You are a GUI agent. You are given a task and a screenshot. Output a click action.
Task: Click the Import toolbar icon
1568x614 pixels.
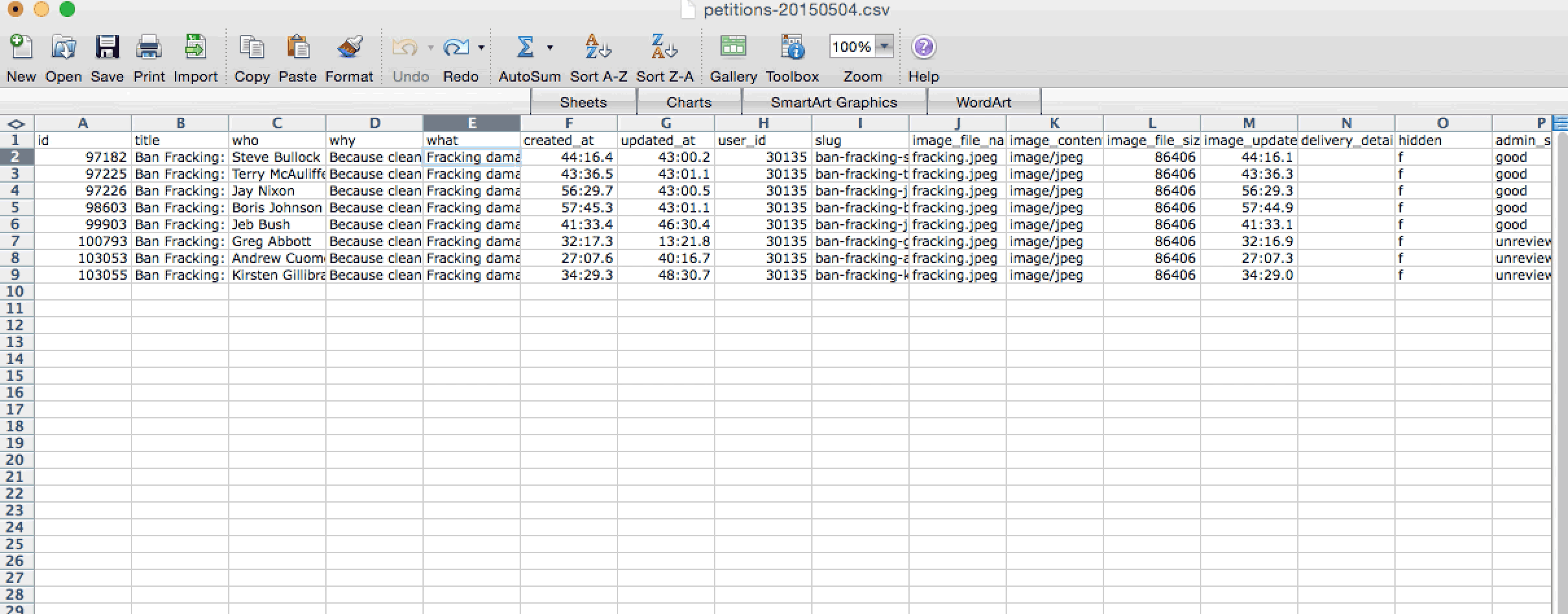195,47
